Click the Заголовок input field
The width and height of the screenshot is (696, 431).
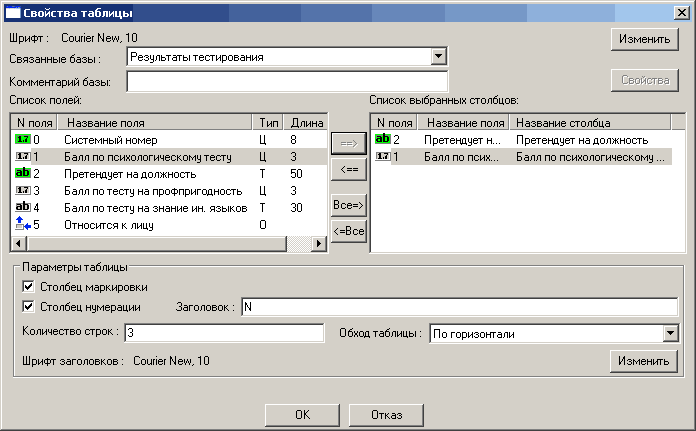(x=459, y=307)
